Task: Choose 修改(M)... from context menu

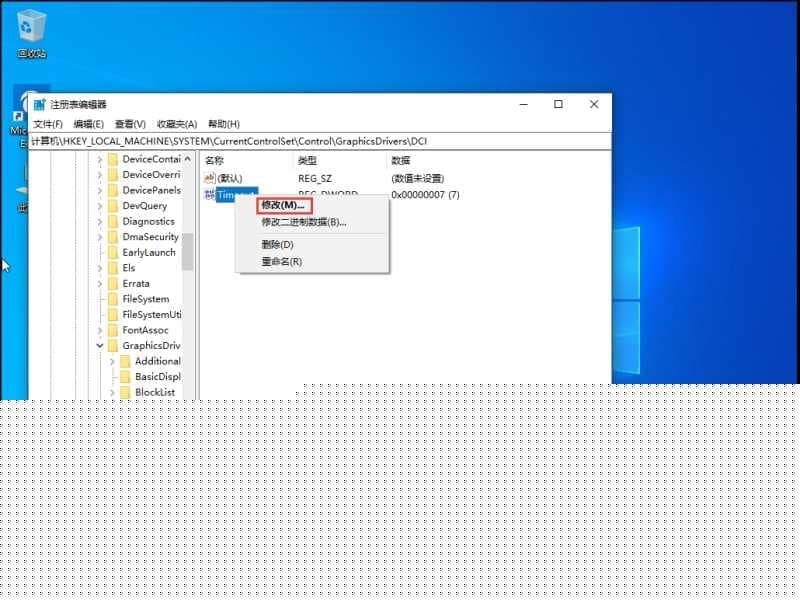Action: pos(283,205)
